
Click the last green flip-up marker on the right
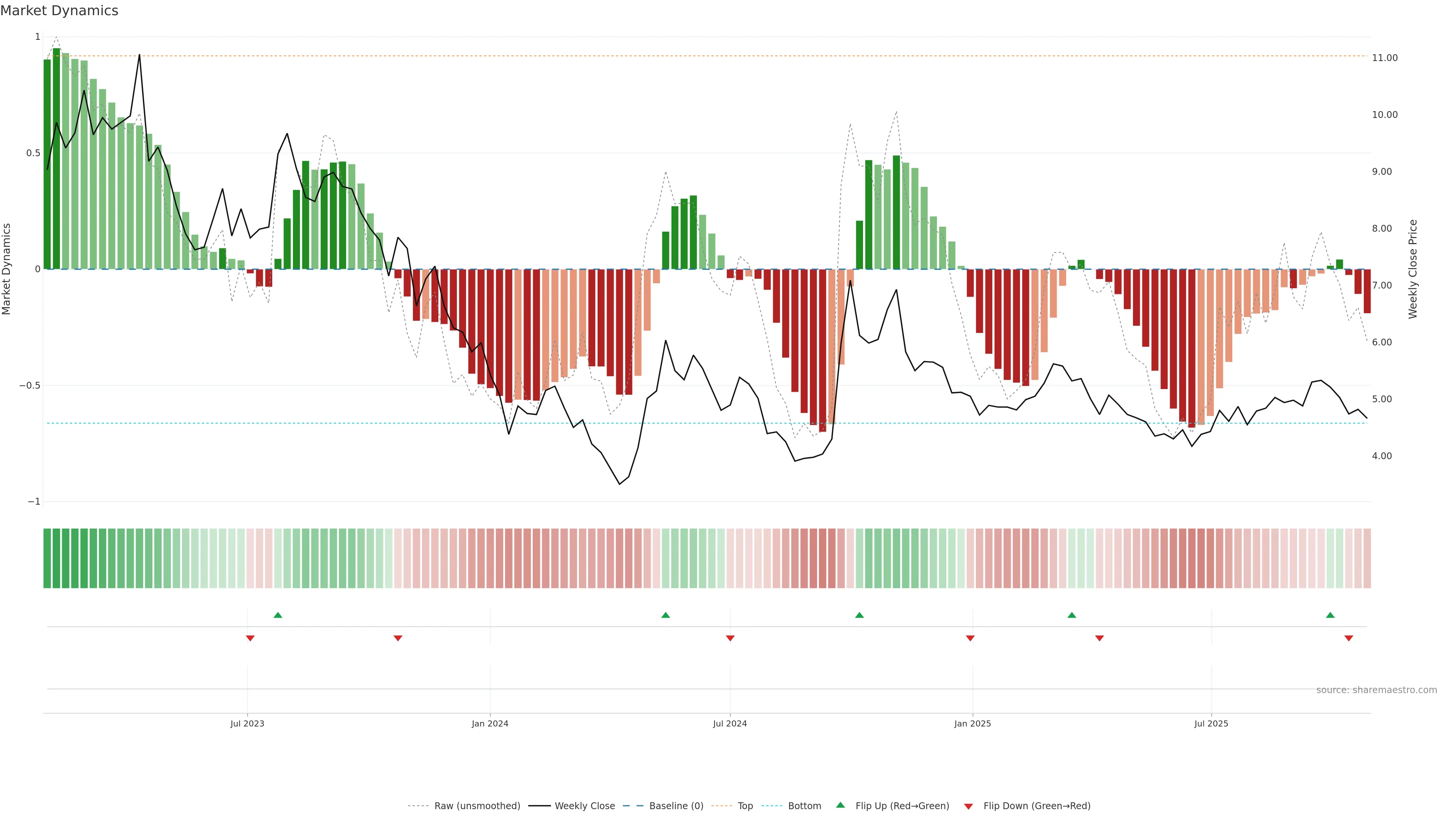click(1330, 615)
